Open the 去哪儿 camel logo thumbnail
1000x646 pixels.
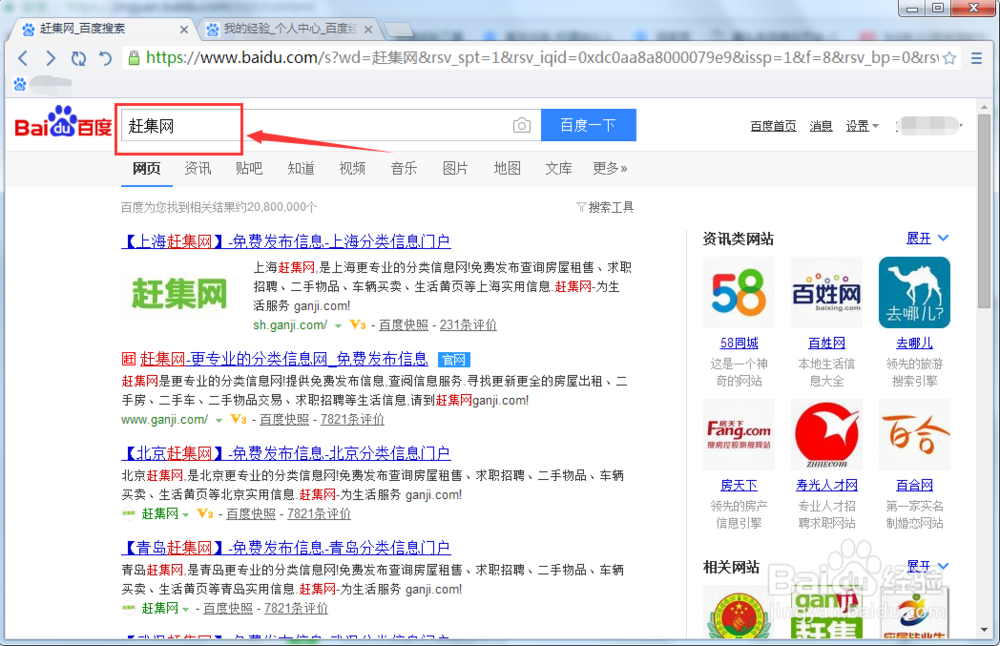coord(915,293)
